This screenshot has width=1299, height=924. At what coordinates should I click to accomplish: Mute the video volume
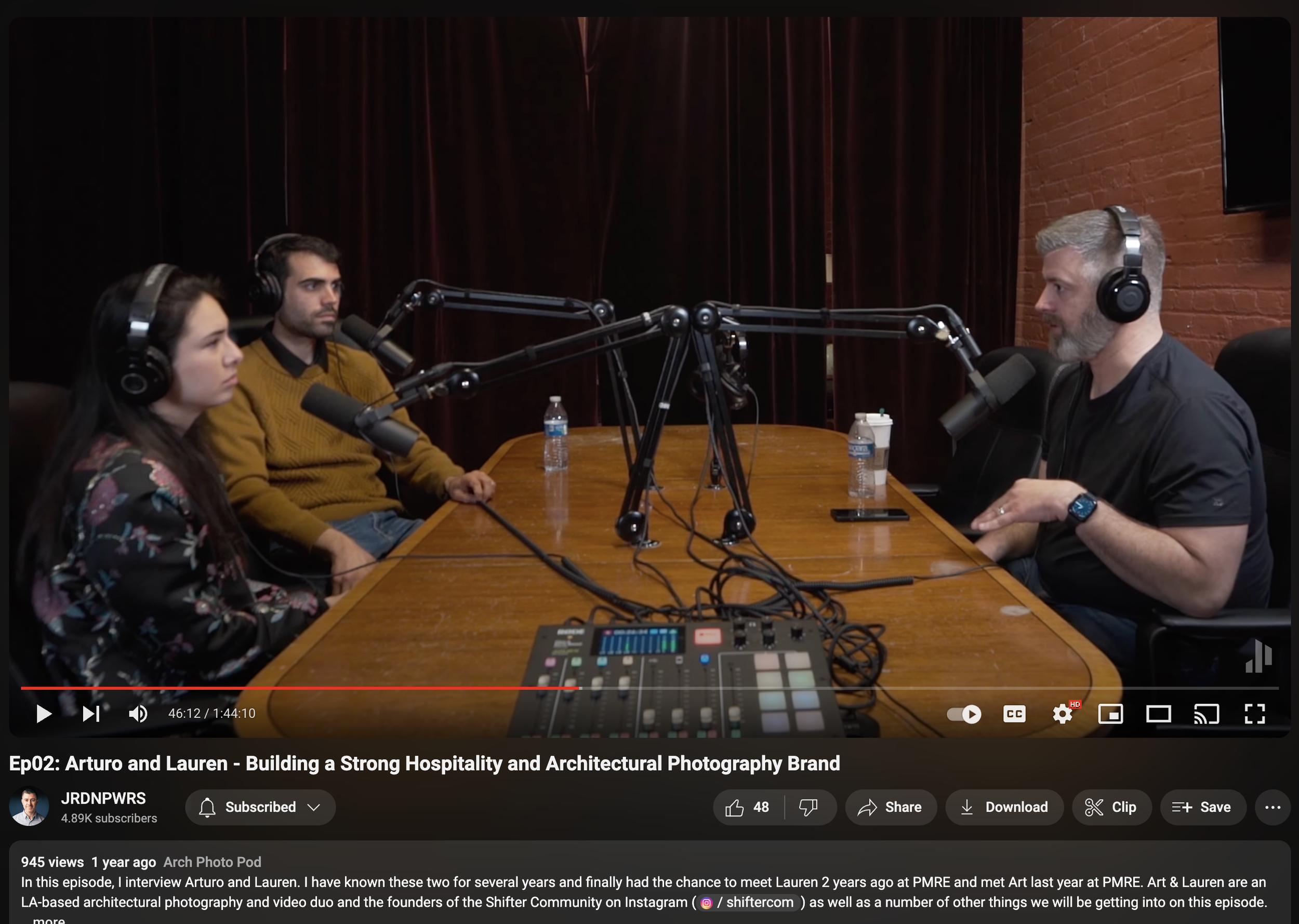point(138,714)
